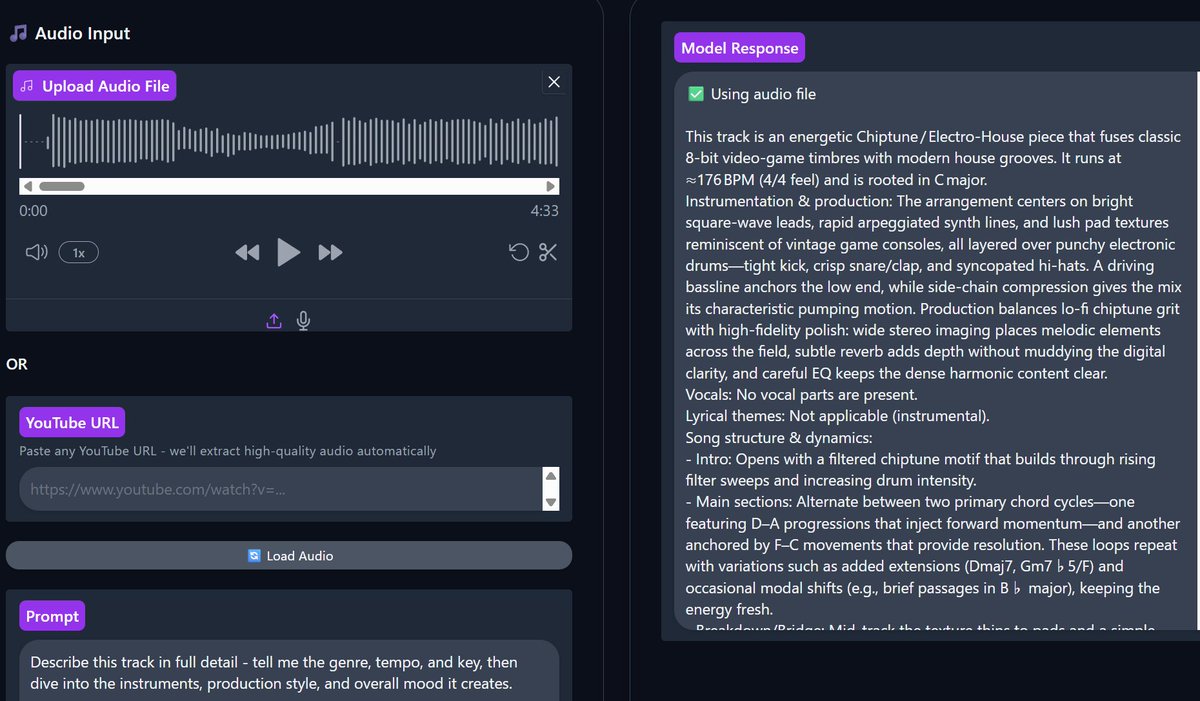The height and width of the screenshot is (701, 1200).
Task: Click the YouTube URL label
Action: click(x=72, y=422)
